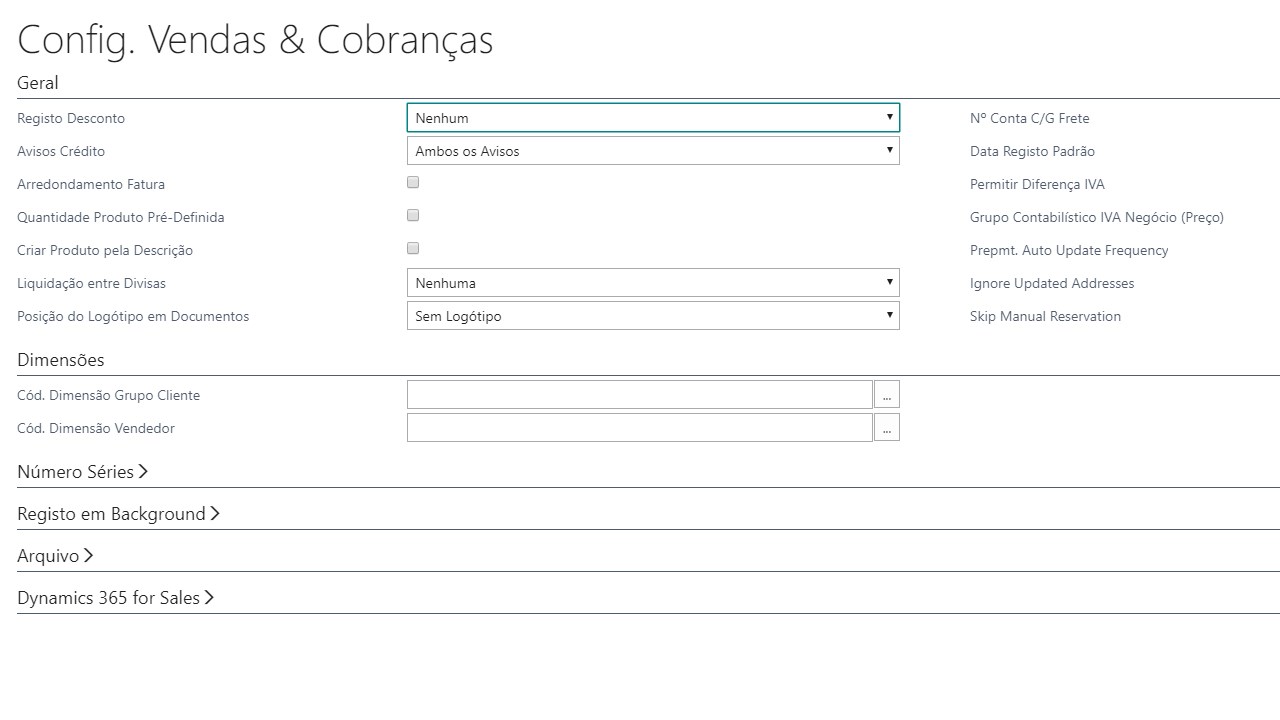Click the Cód. Dimensão Grupo Cliente input field

[640, 395]
